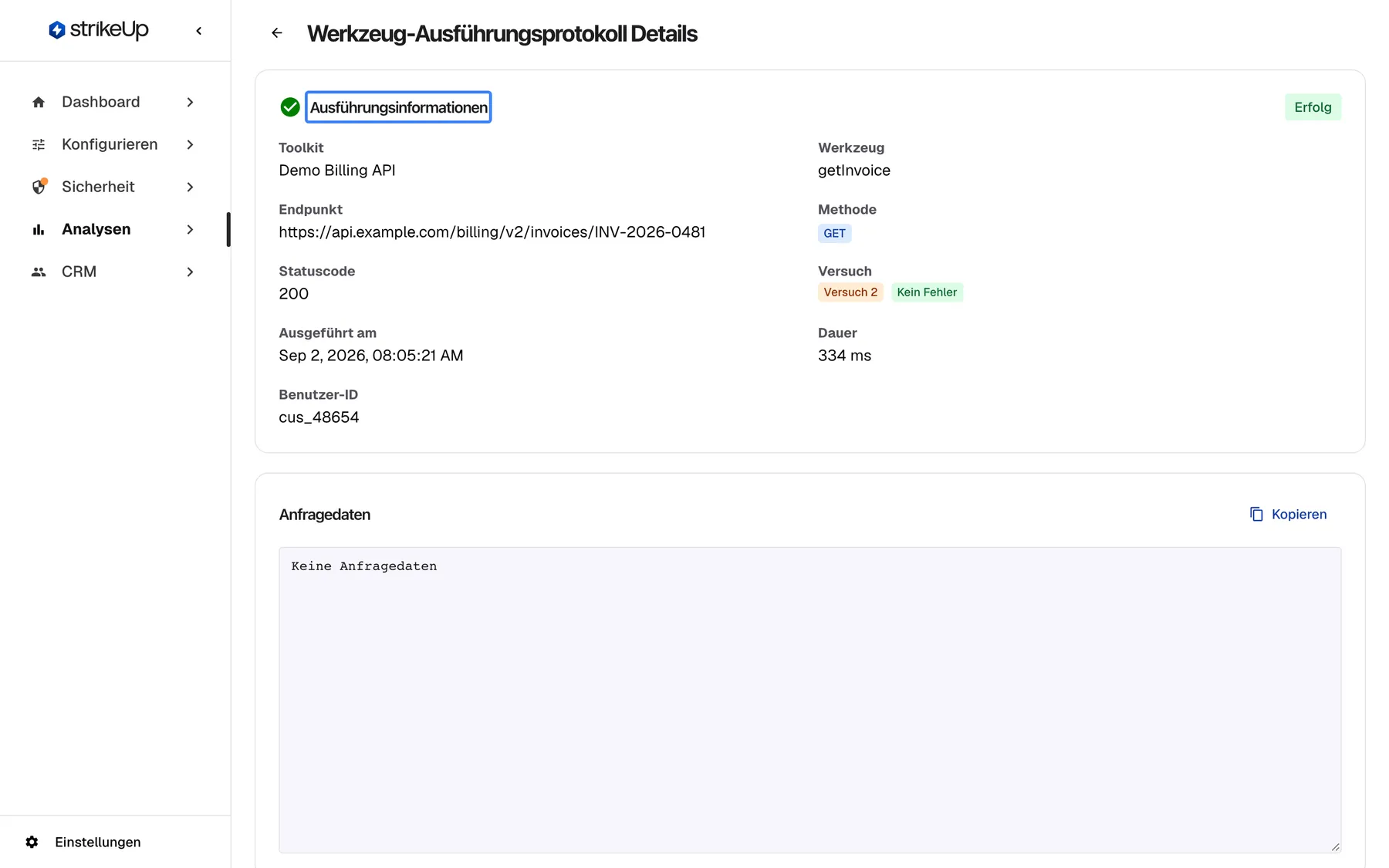Click the copy clipboard icon
Screen dimensions: 1389x868
[x=1256, y=515]
